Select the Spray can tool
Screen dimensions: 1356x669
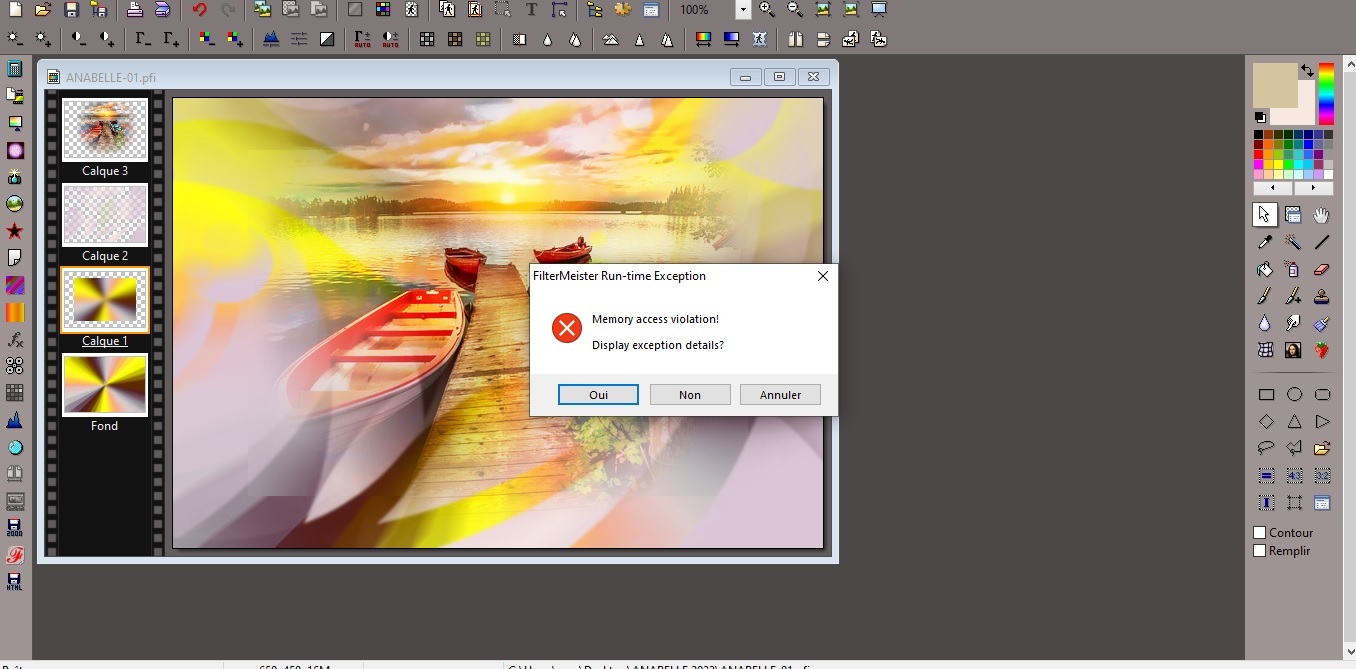1293,269
